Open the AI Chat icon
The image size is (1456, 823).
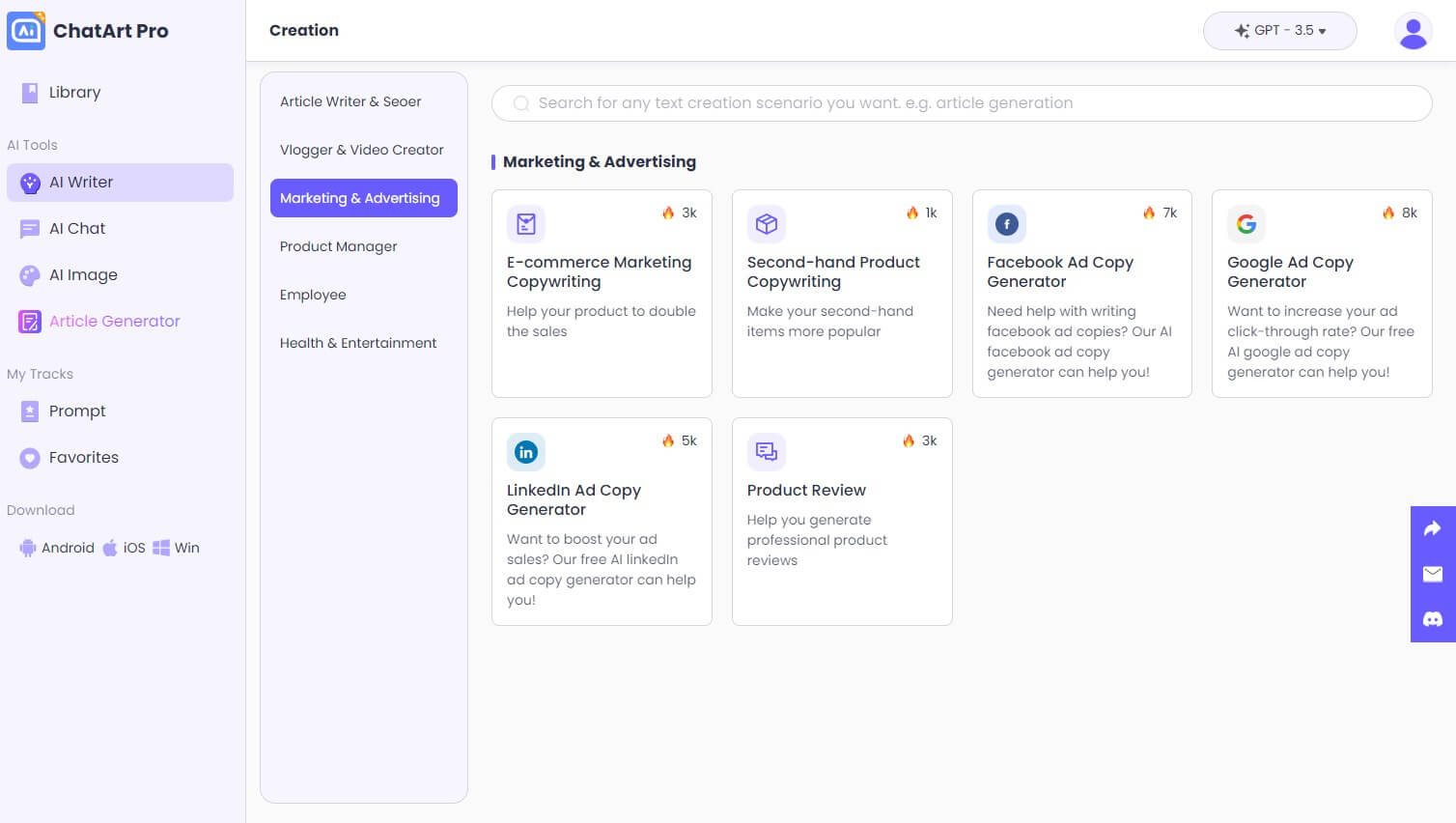coord(30,229)
